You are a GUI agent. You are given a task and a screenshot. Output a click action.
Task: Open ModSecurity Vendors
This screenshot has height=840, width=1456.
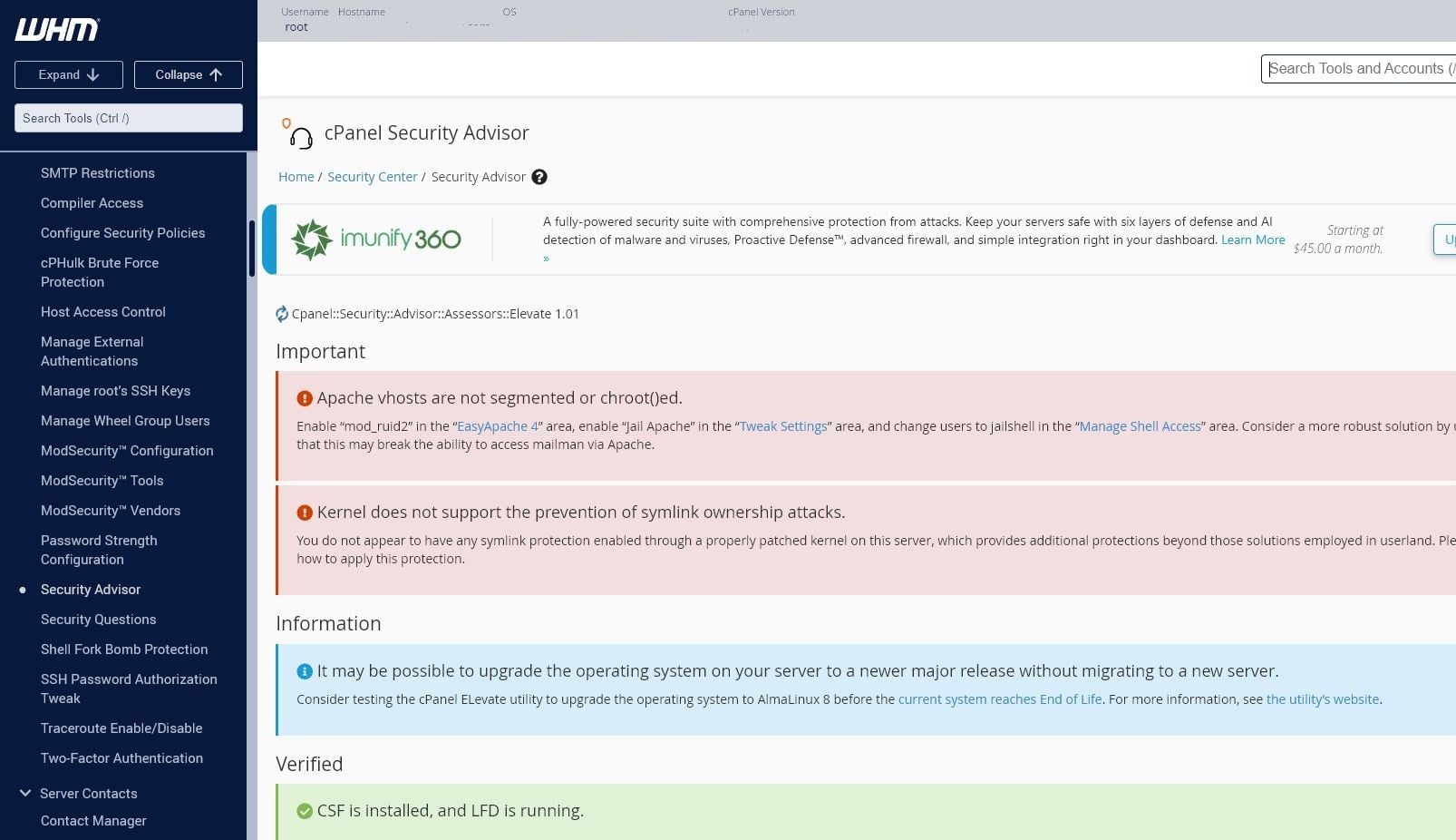[111, 511]
